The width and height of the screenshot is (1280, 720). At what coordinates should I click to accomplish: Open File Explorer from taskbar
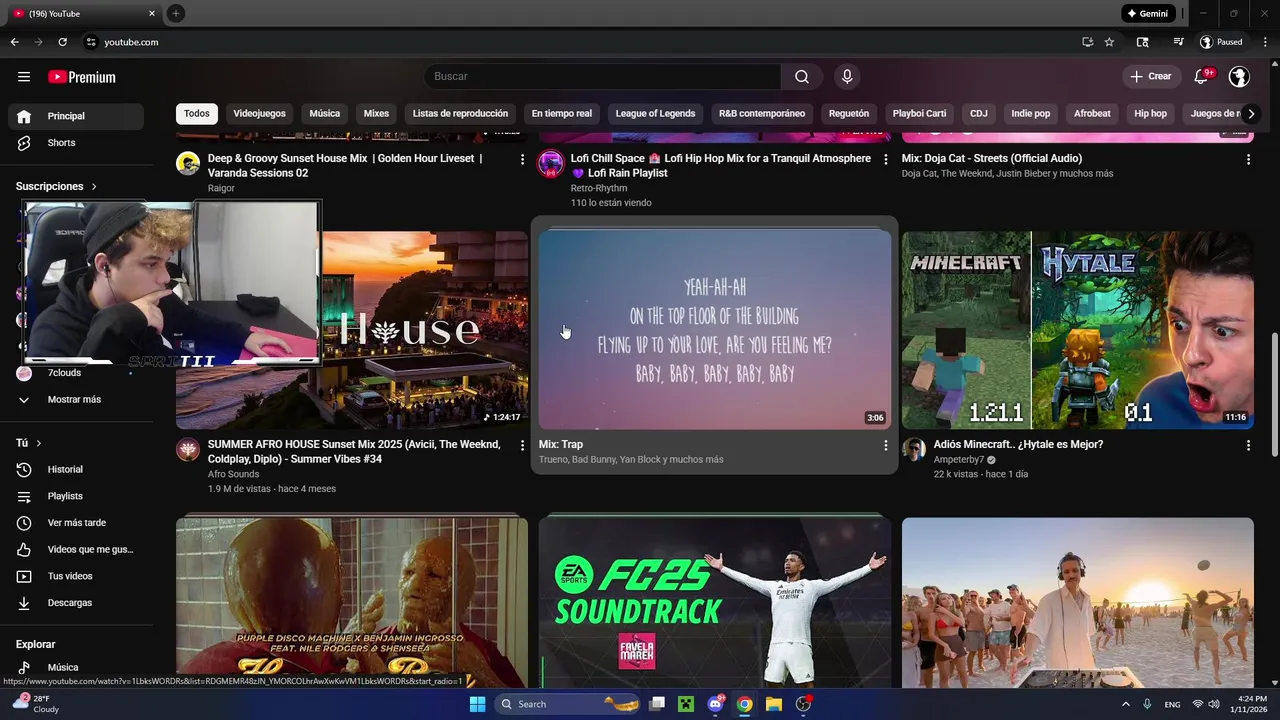point(773,704)
